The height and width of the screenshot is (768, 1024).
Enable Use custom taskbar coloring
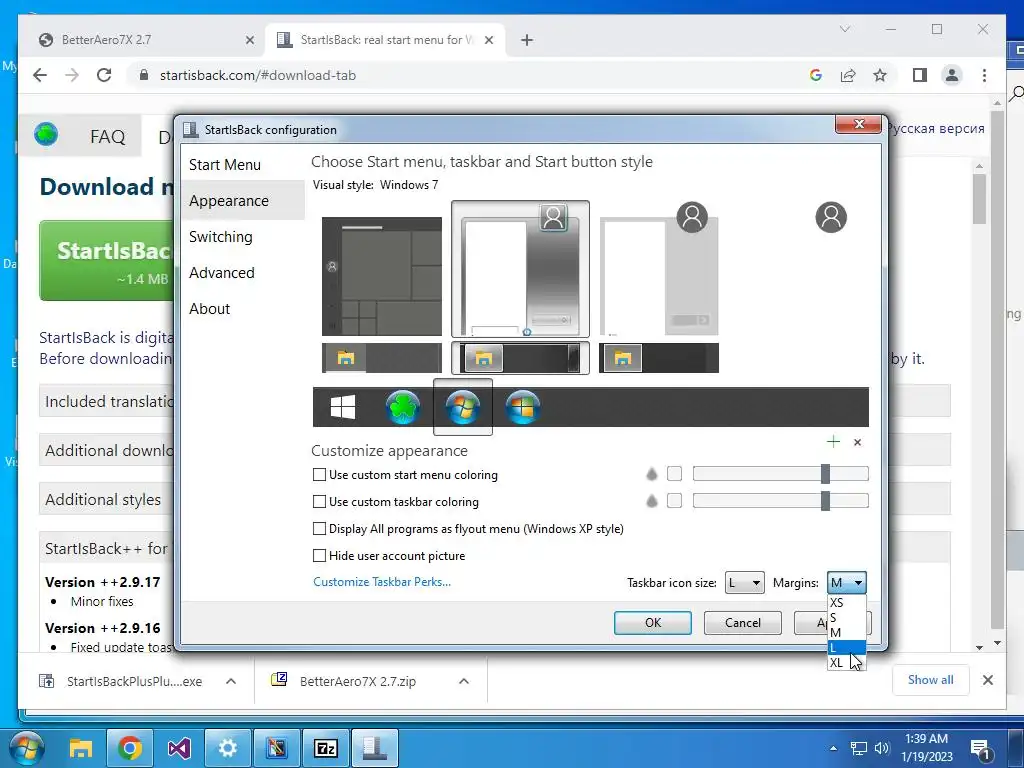pos(319,502)
